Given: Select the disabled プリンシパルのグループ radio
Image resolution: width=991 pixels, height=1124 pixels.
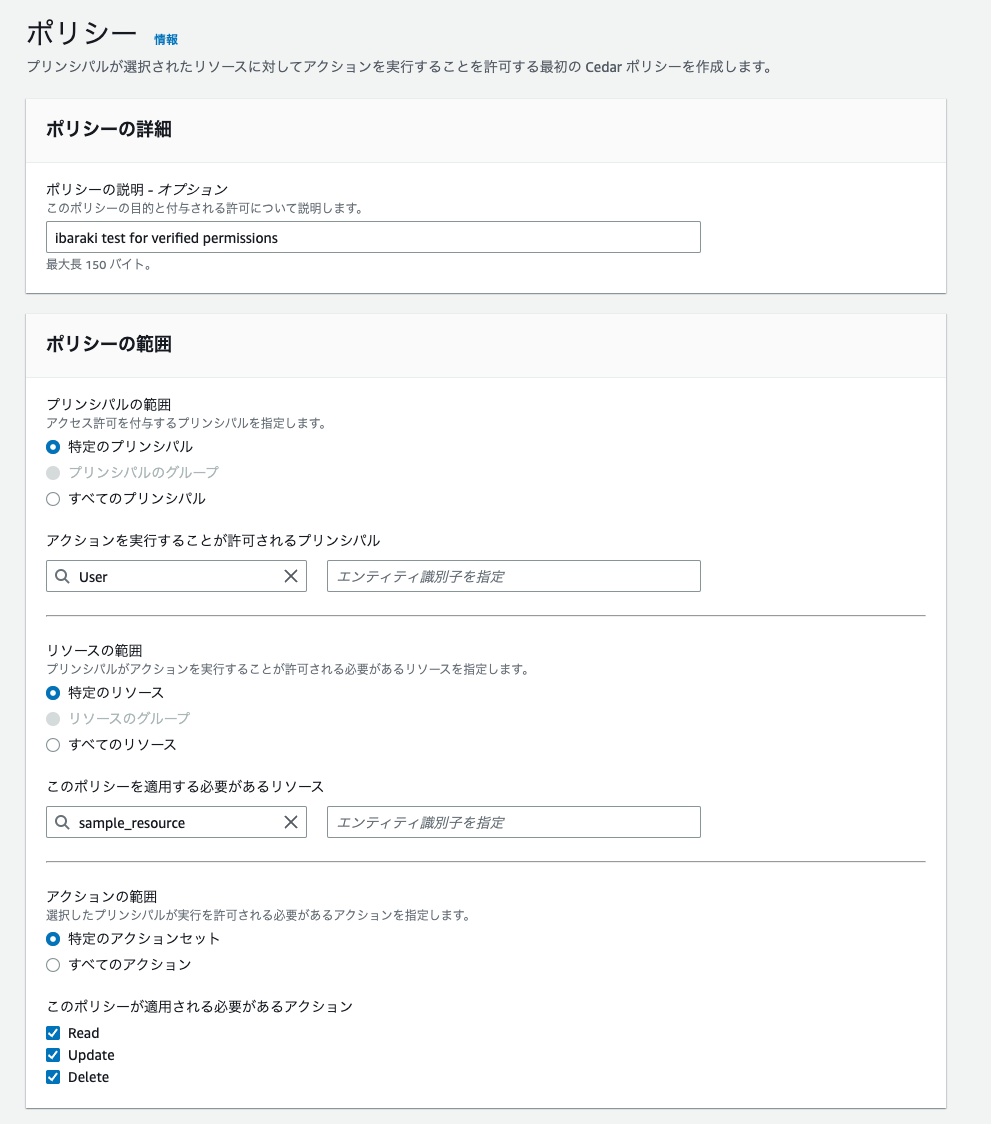Looking at the screenshot, I should 53,472.
